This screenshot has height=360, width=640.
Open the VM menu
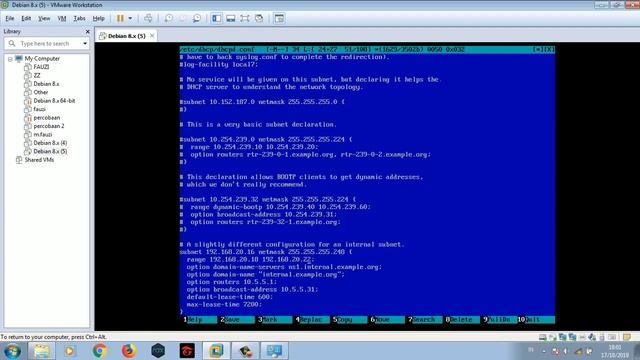pos(62,18)
